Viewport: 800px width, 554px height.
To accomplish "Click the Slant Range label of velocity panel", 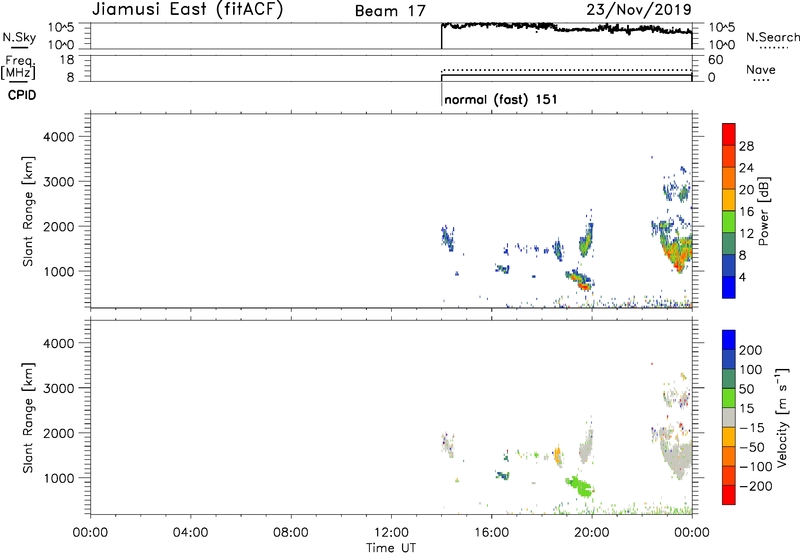I will [28, 417].
